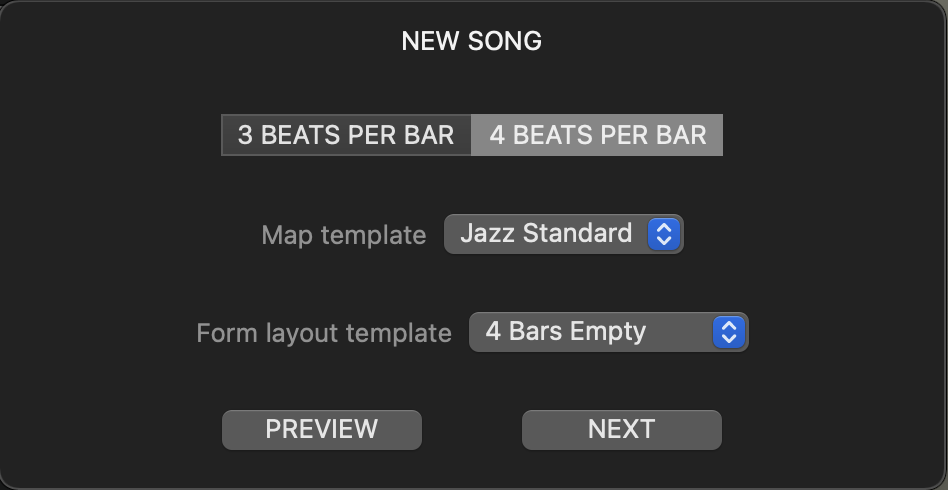Select the 4 BEATS PER BAR option

(x=597, y=135)
